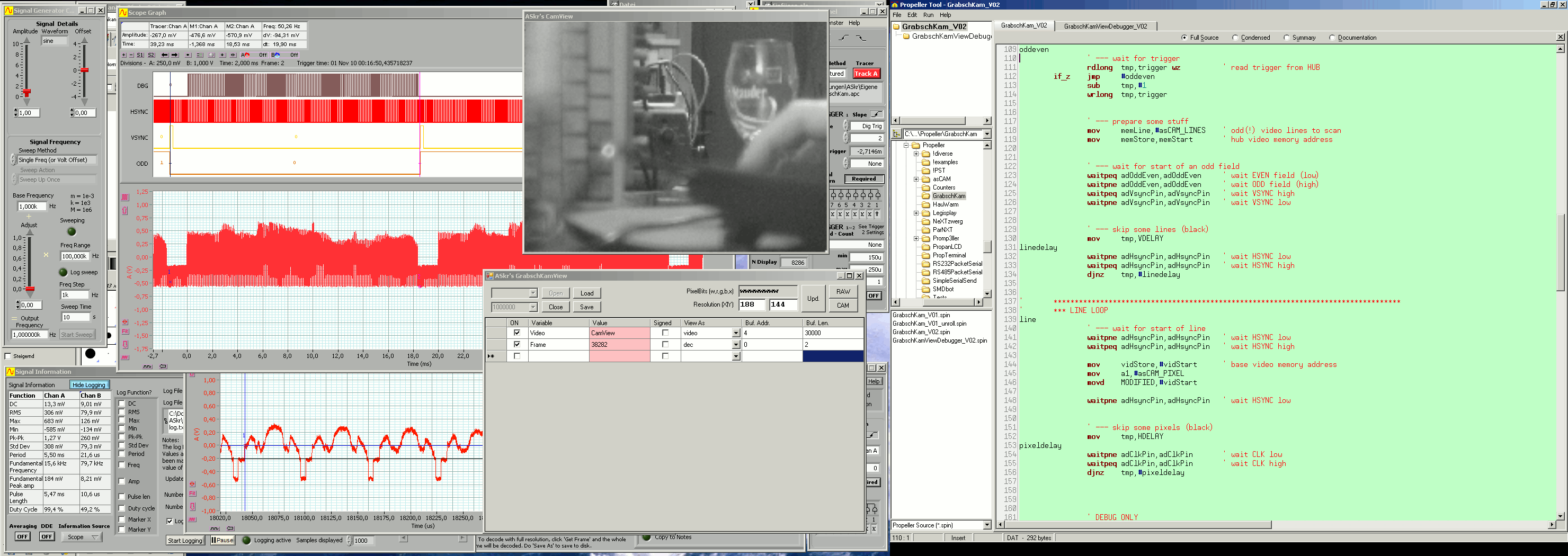The image size is (1568, 556).
Task: Click the round grey ball icon in Scope toolbar
Action: coord(211,56)
